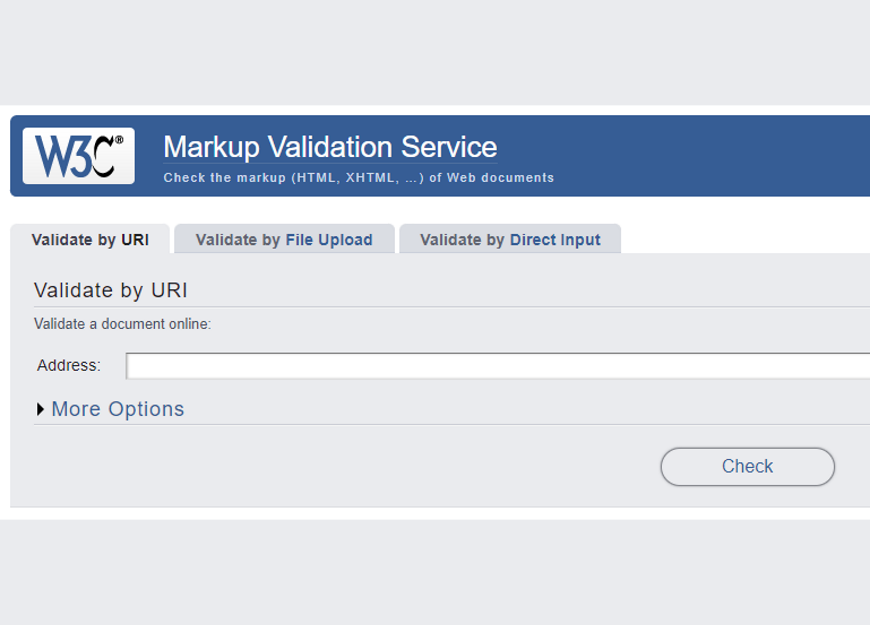Open the More Options section label
The height and width of the screenshot is (625, 870).
tap(118, 409)
